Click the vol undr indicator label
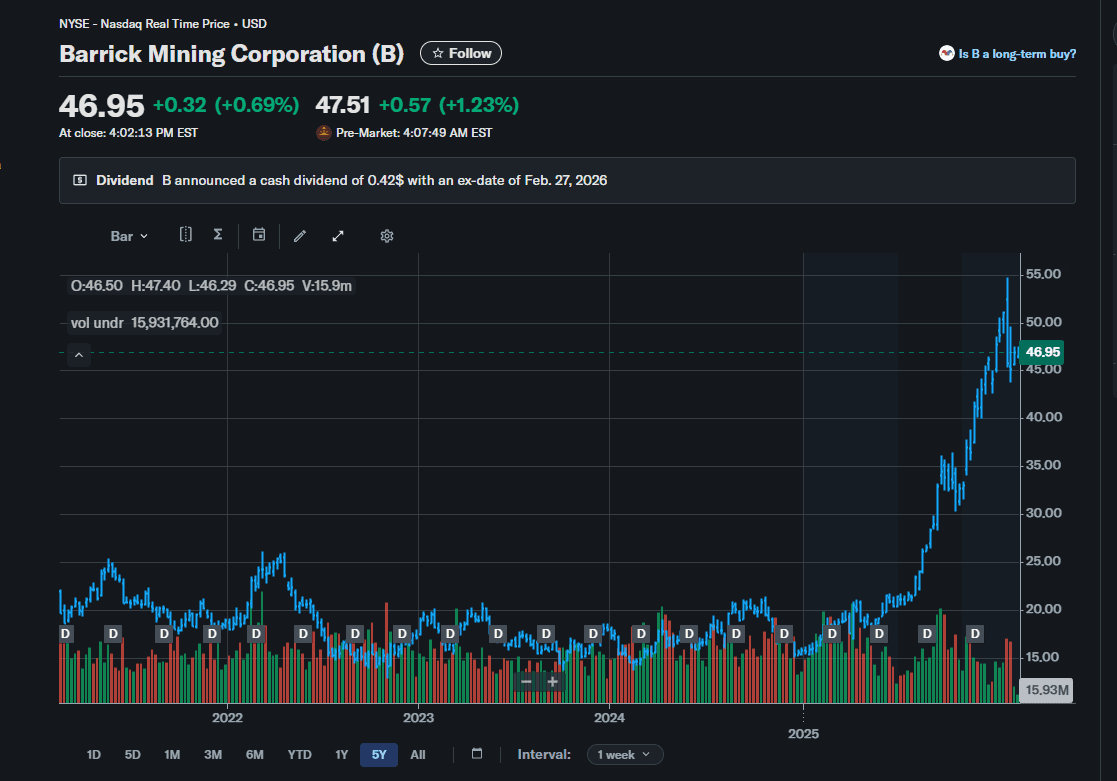This screenshot has width=1117, height=781. click(145, 323)
